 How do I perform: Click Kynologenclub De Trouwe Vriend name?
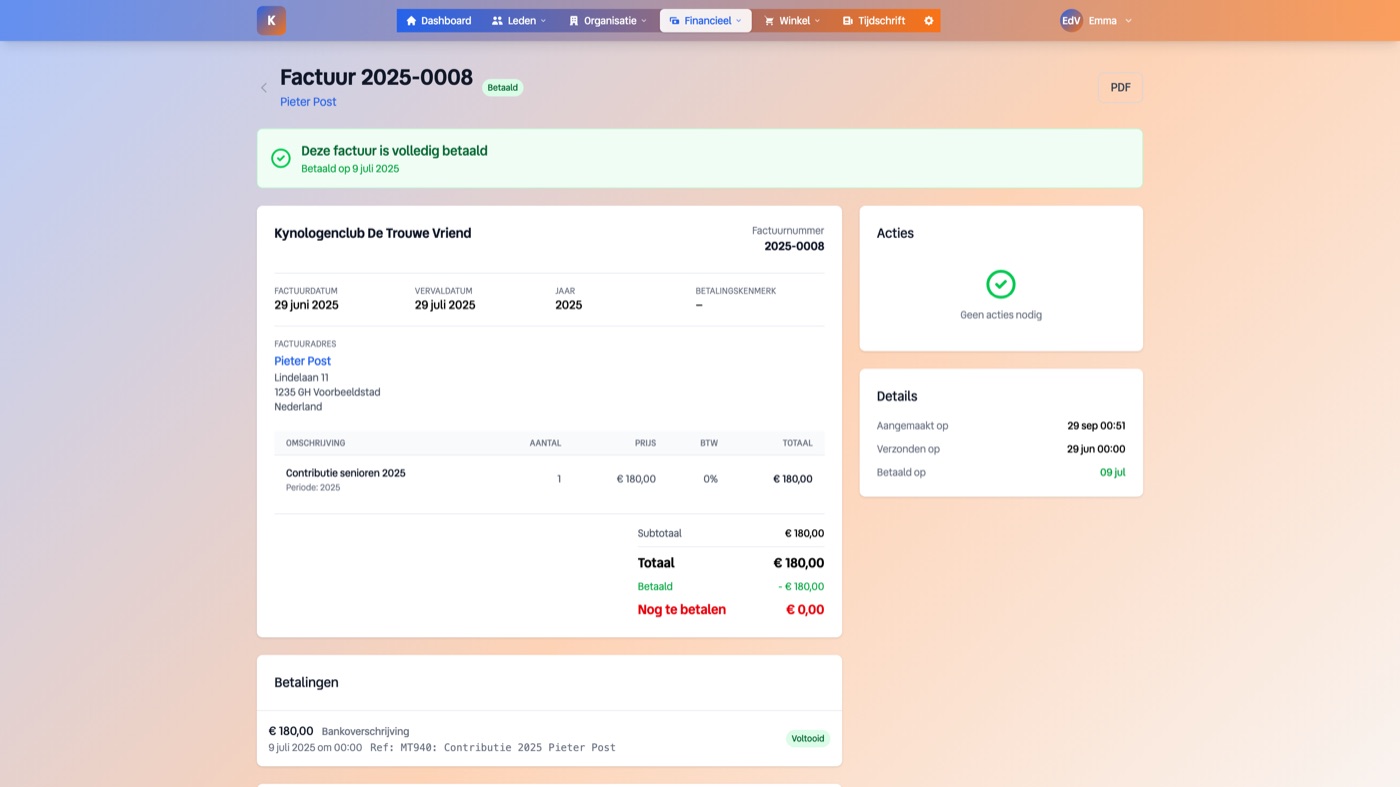point(372,233)
